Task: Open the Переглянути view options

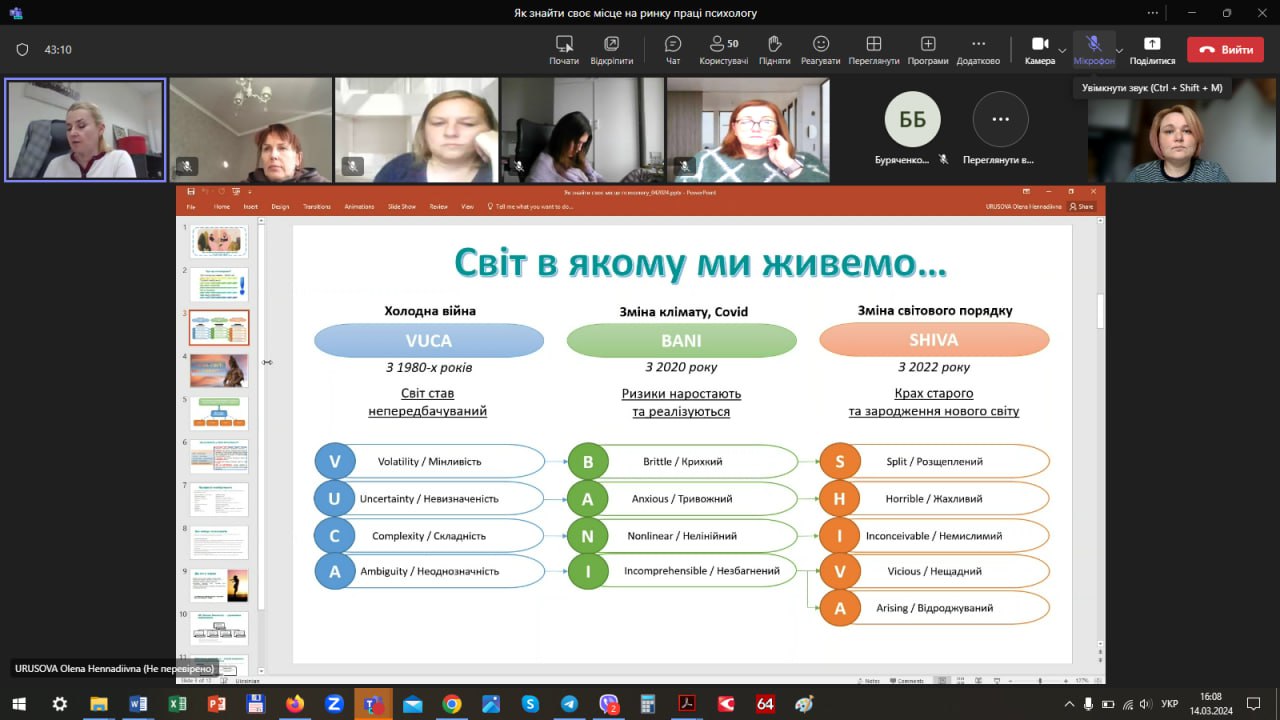Action: point(873,49)
